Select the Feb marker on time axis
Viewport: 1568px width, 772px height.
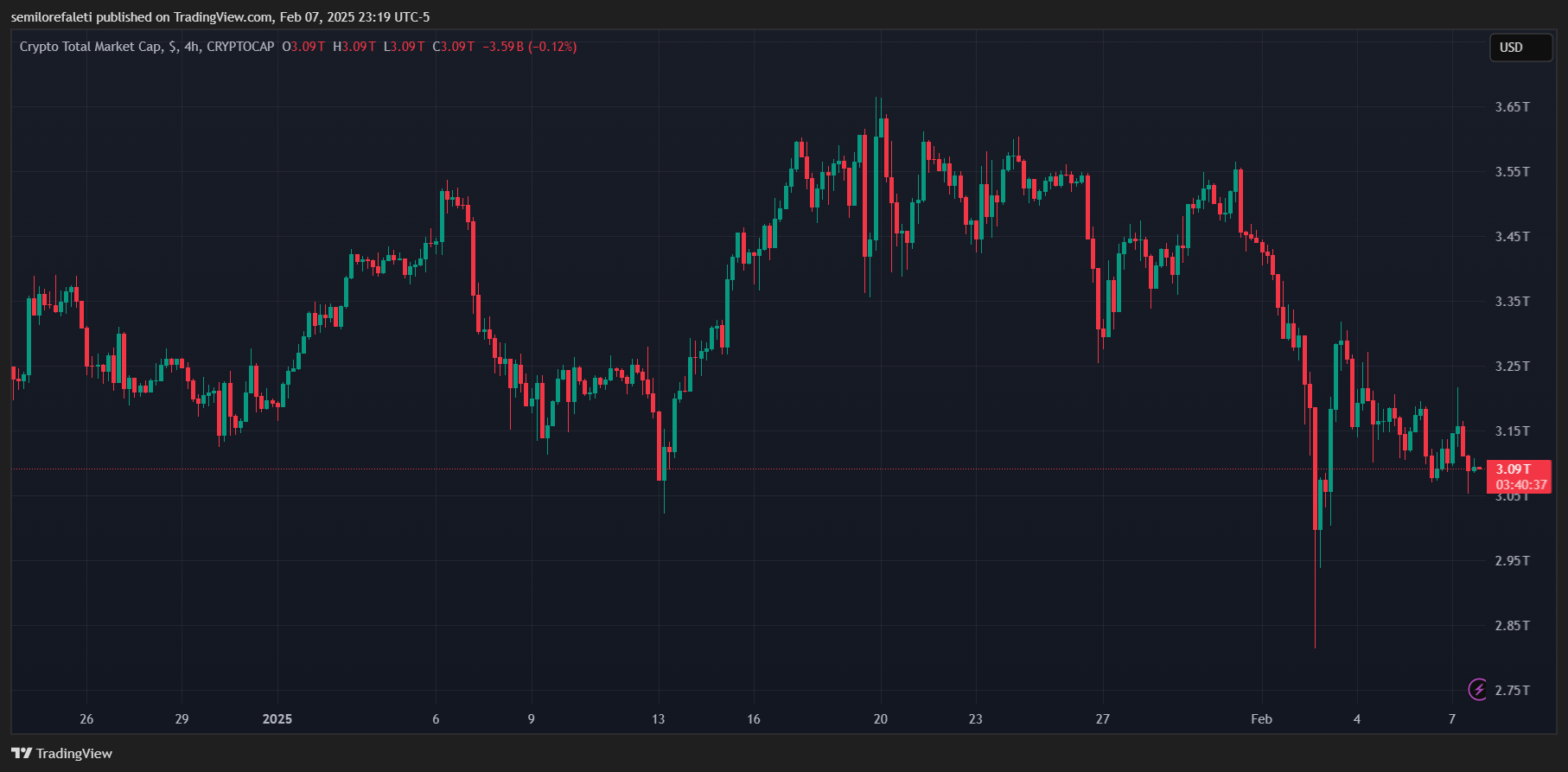pyautogui.click(x=1261, y=719)
